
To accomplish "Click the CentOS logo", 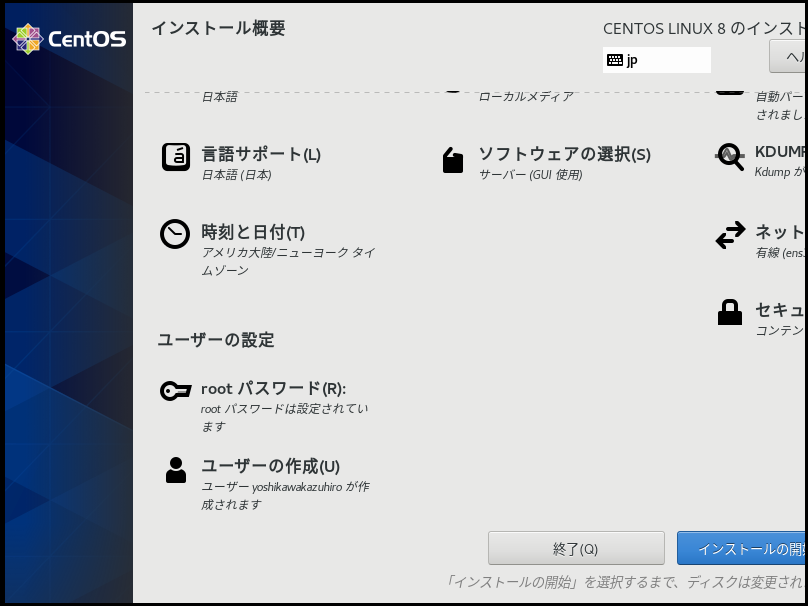I will point(68,40).
